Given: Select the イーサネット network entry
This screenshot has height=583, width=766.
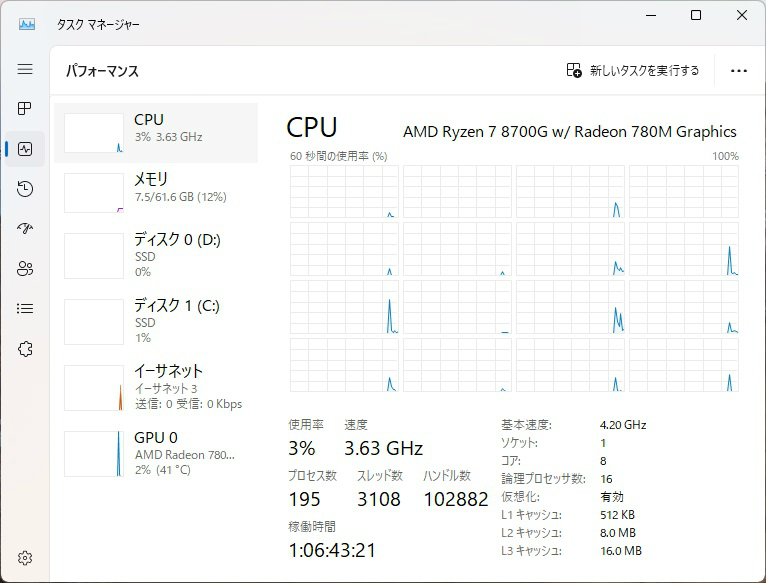Looking at the screenshot, I should 155,386.
